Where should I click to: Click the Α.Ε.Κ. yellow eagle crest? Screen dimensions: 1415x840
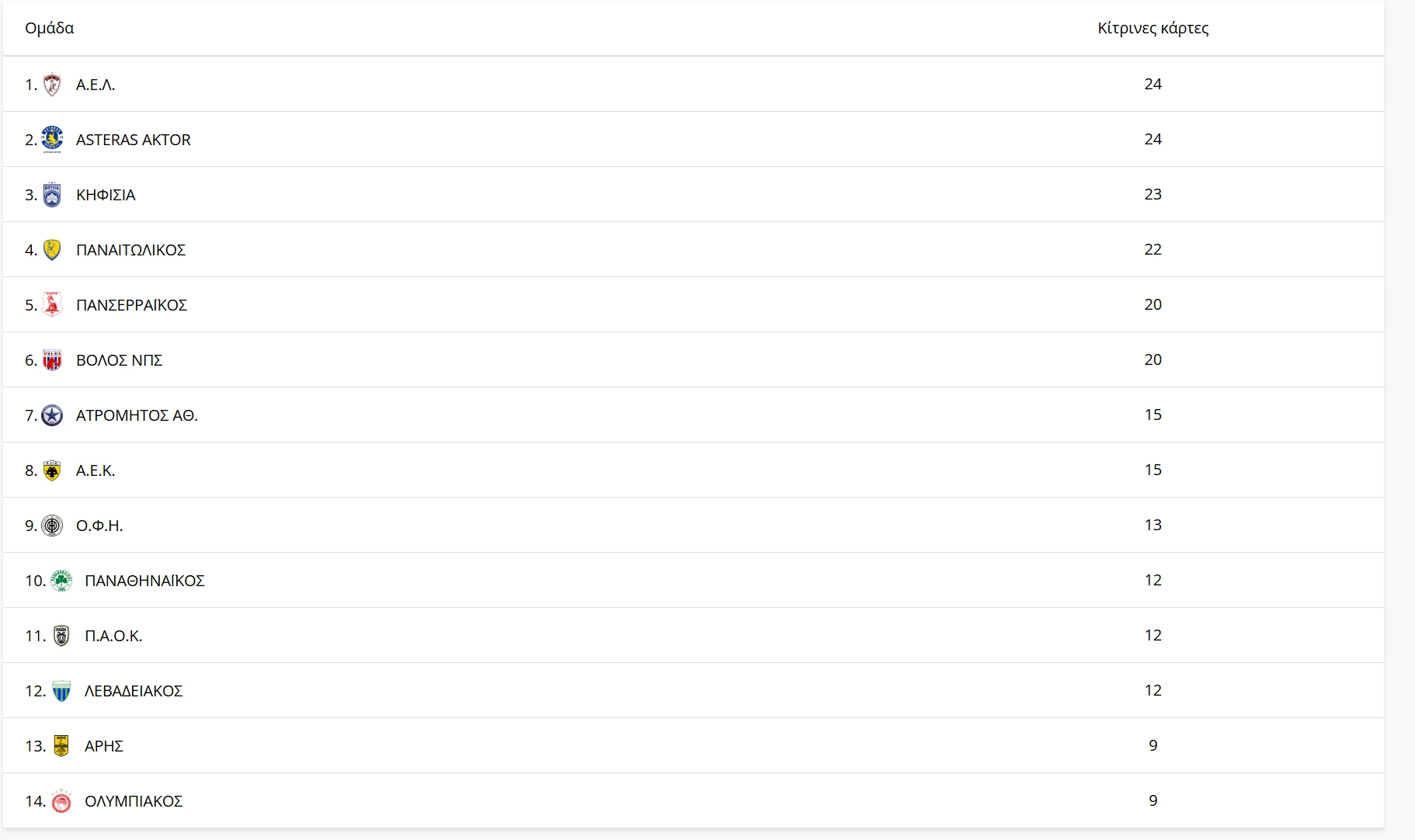point(52,470)
